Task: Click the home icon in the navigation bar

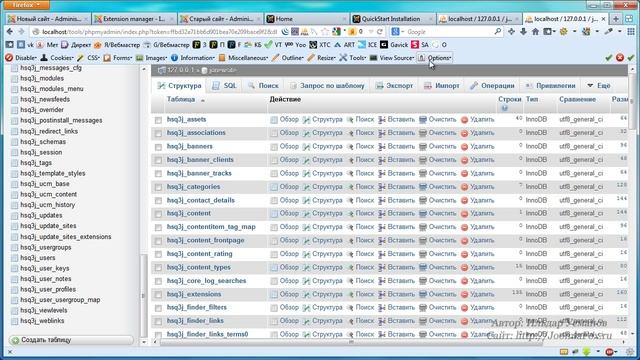Action: (x=535, y=31)
